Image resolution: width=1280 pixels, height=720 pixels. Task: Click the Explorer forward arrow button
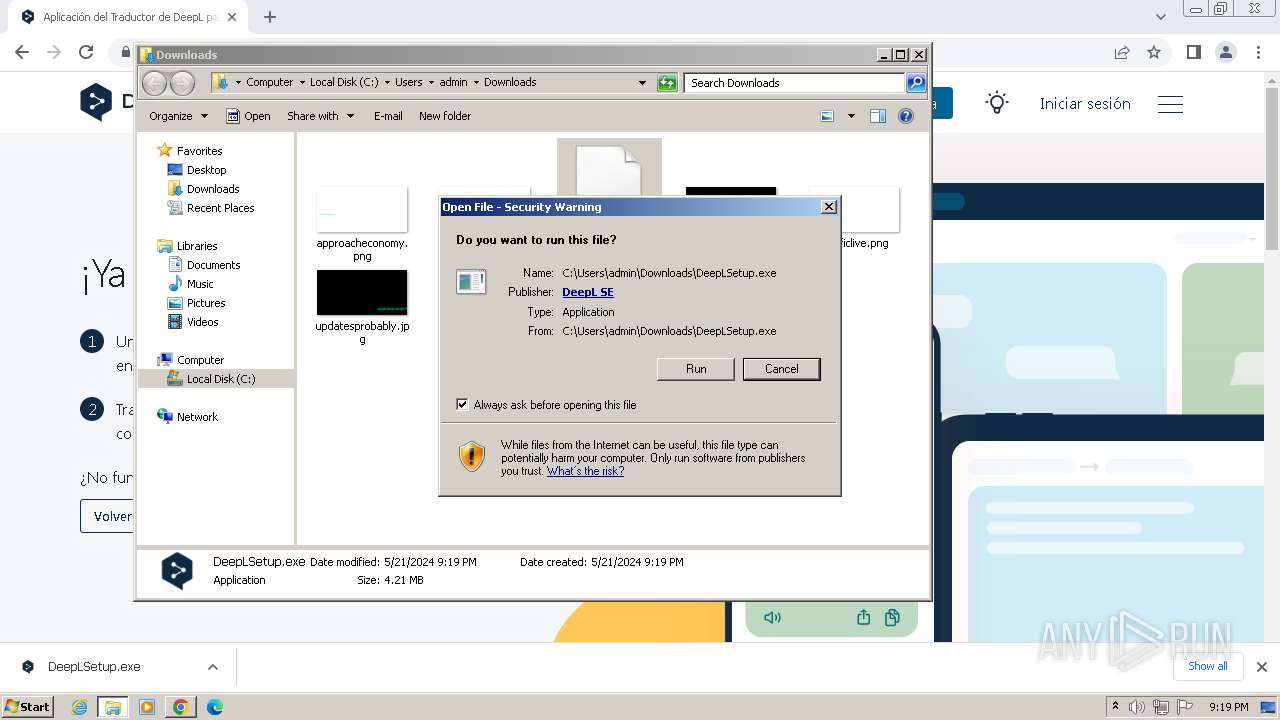tap(182, 83)
